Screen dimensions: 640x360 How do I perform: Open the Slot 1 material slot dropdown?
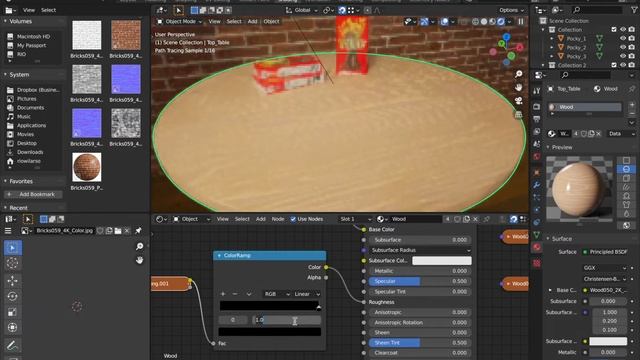click(356, 219)
